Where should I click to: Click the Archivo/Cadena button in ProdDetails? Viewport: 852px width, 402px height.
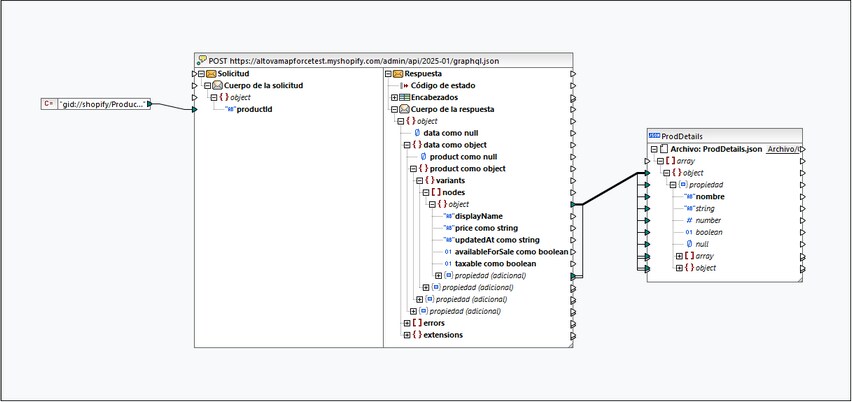point(782,149)
